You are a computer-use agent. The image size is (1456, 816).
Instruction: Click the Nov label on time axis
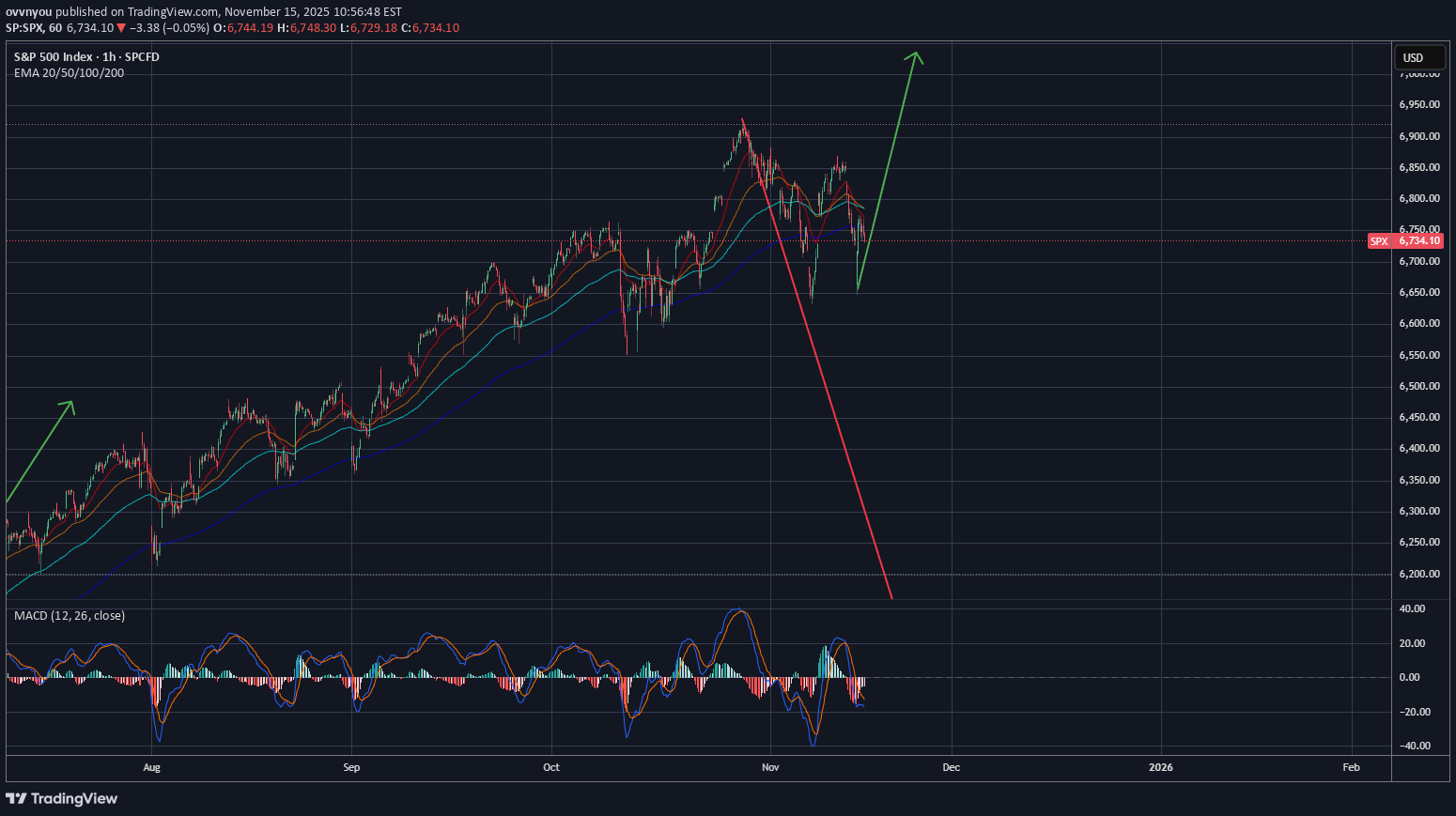[x=770, y=767]
